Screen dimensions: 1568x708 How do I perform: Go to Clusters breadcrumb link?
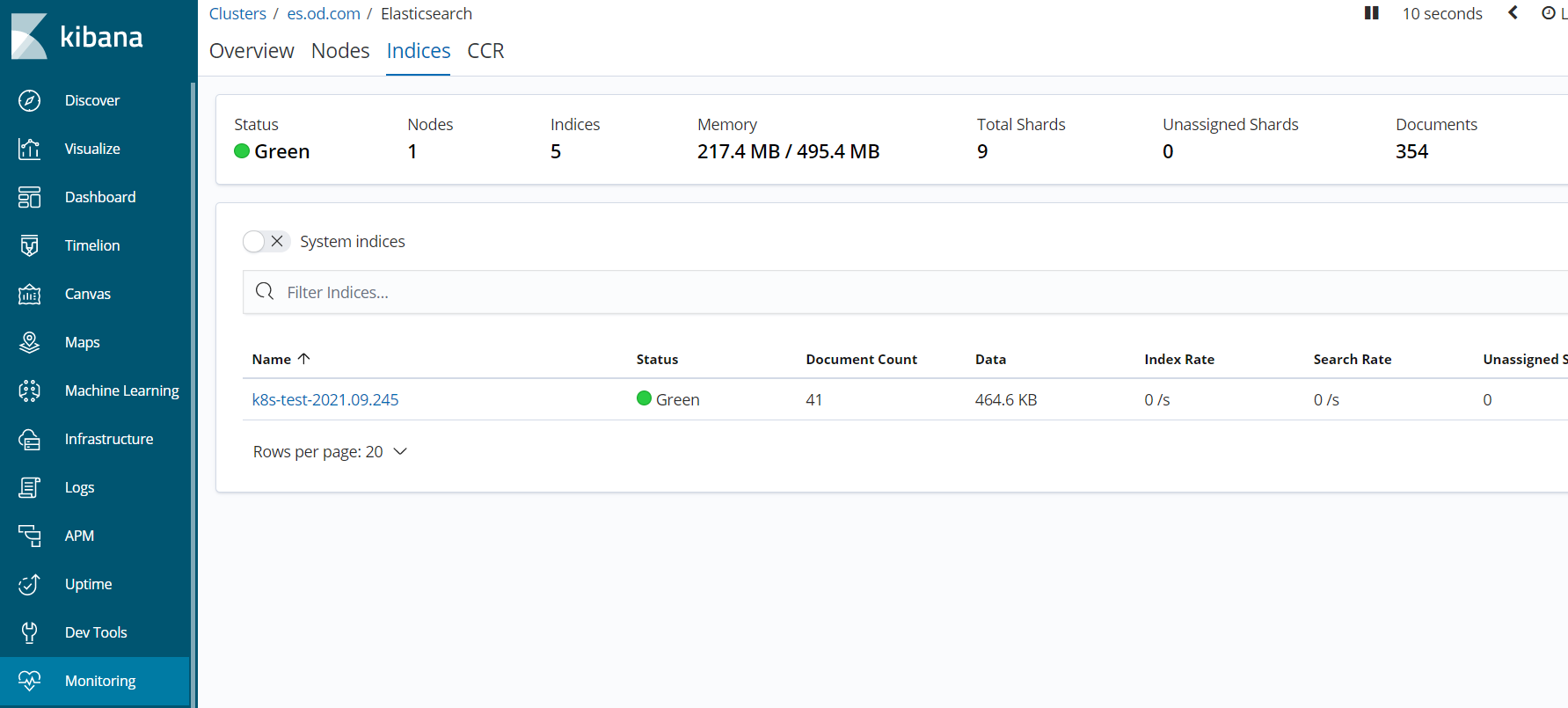click(x=237, y=13)
